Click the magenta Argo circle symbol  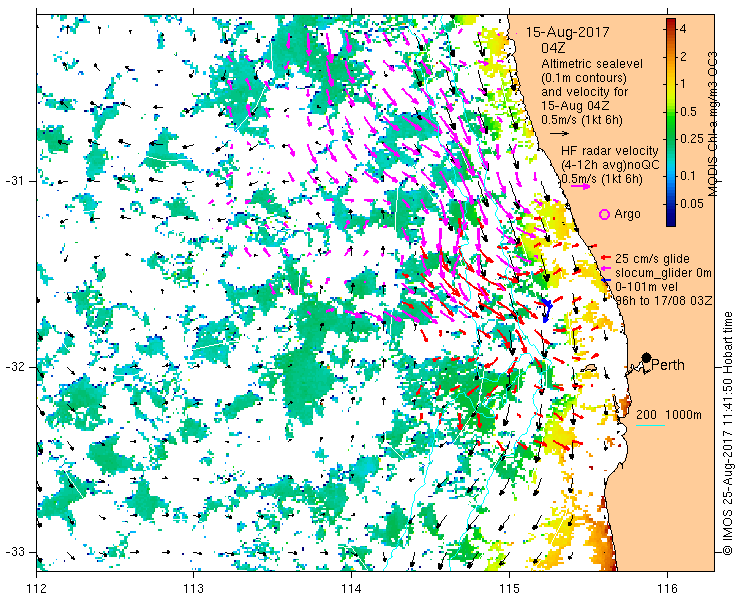pyautogui.click(x=604, y=214)
